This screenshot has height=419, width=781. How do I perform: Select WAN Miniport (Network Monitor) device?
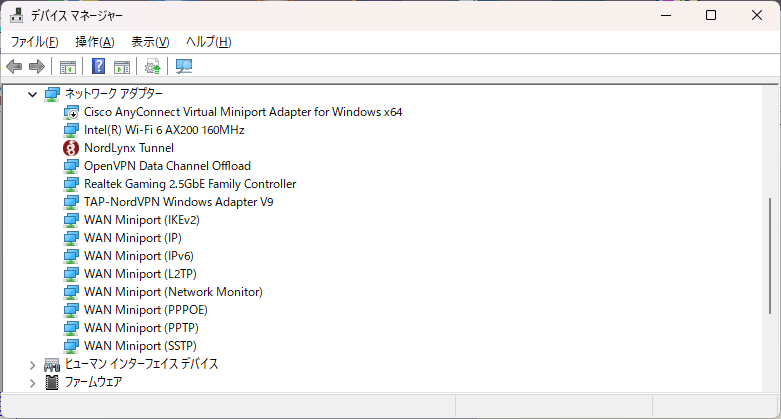tap(173, 292)
